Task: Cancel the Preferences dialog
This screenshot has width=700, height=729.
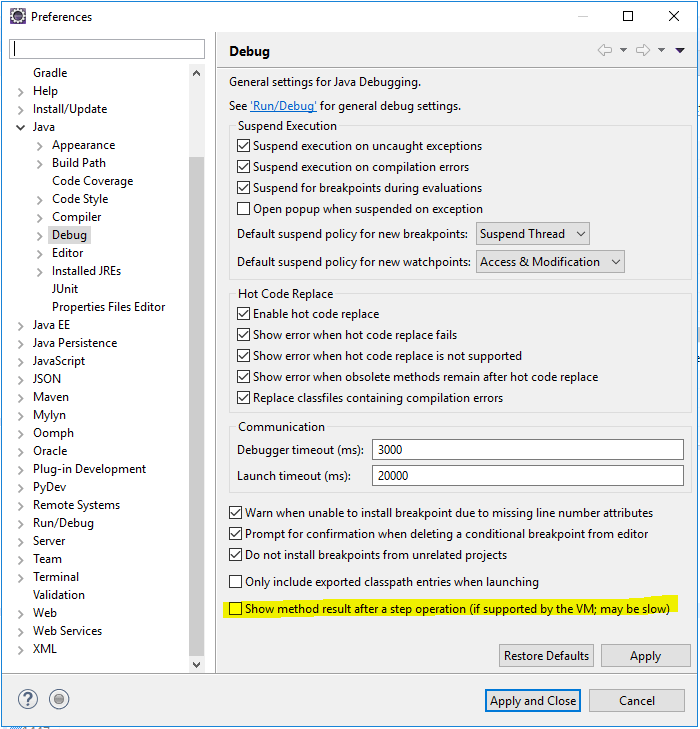Action: (637, 700)
